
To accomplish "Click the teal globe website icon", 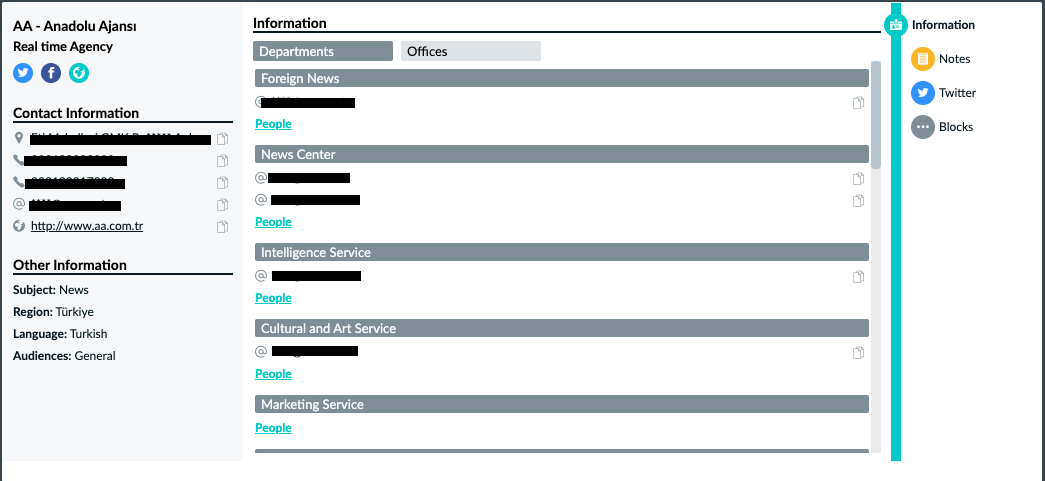I will [79, 73].
